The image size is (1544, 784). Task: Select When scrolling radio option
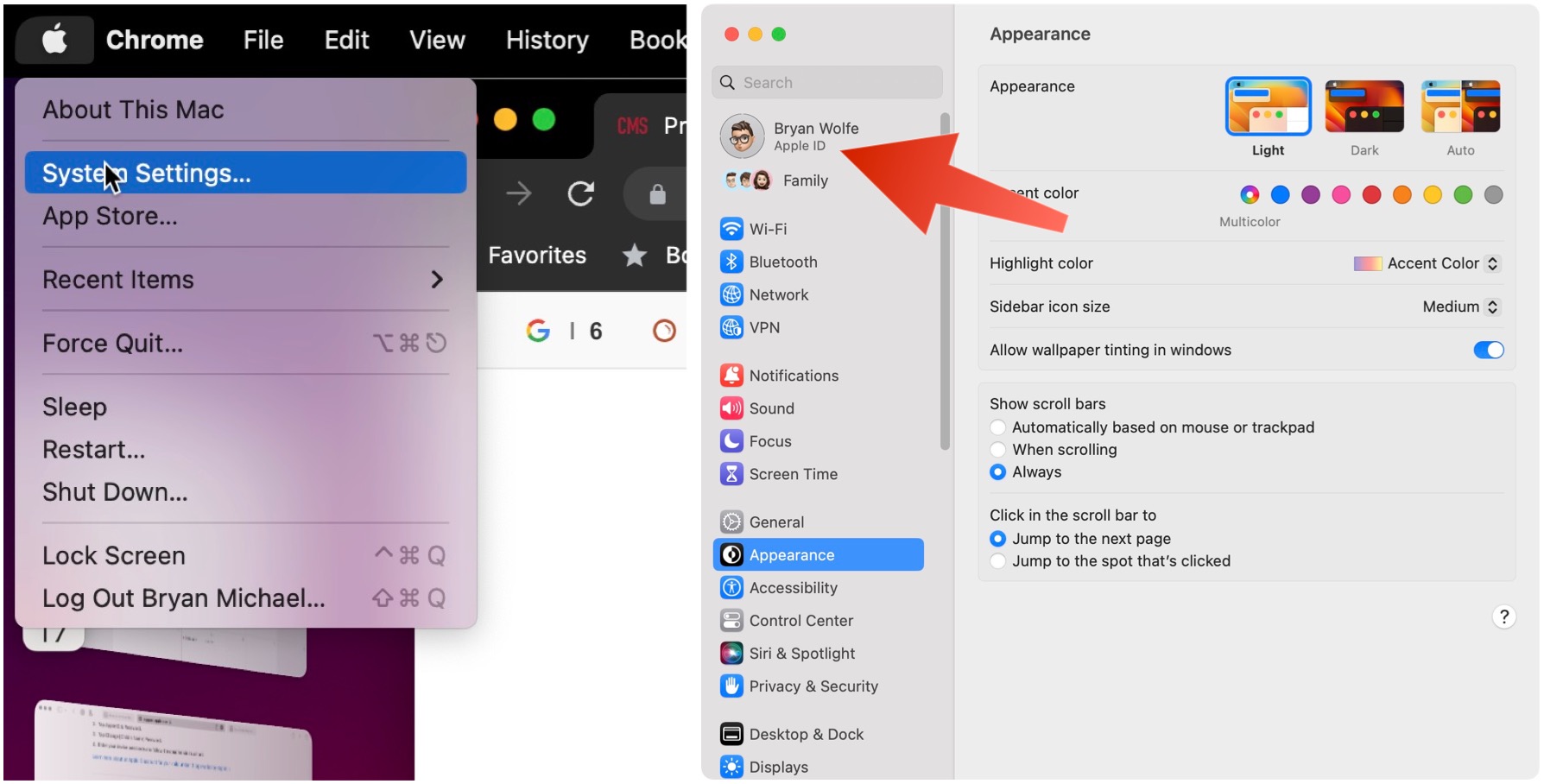(x=997, y=450)
